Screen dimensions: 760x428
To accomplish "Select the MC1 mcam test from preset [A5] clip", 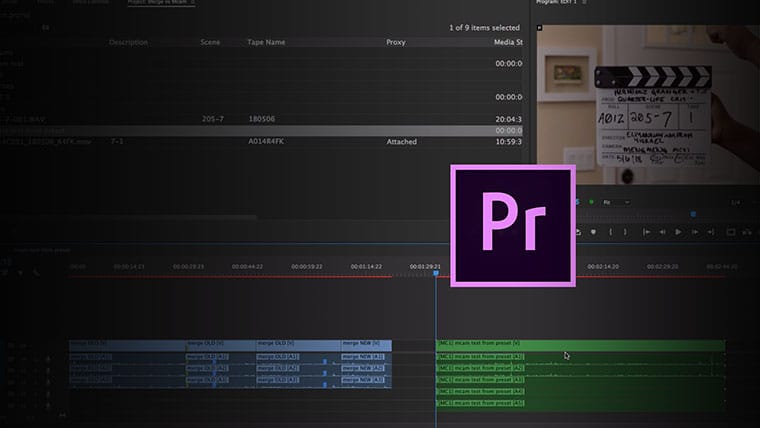I will click(x=581, y=403).
